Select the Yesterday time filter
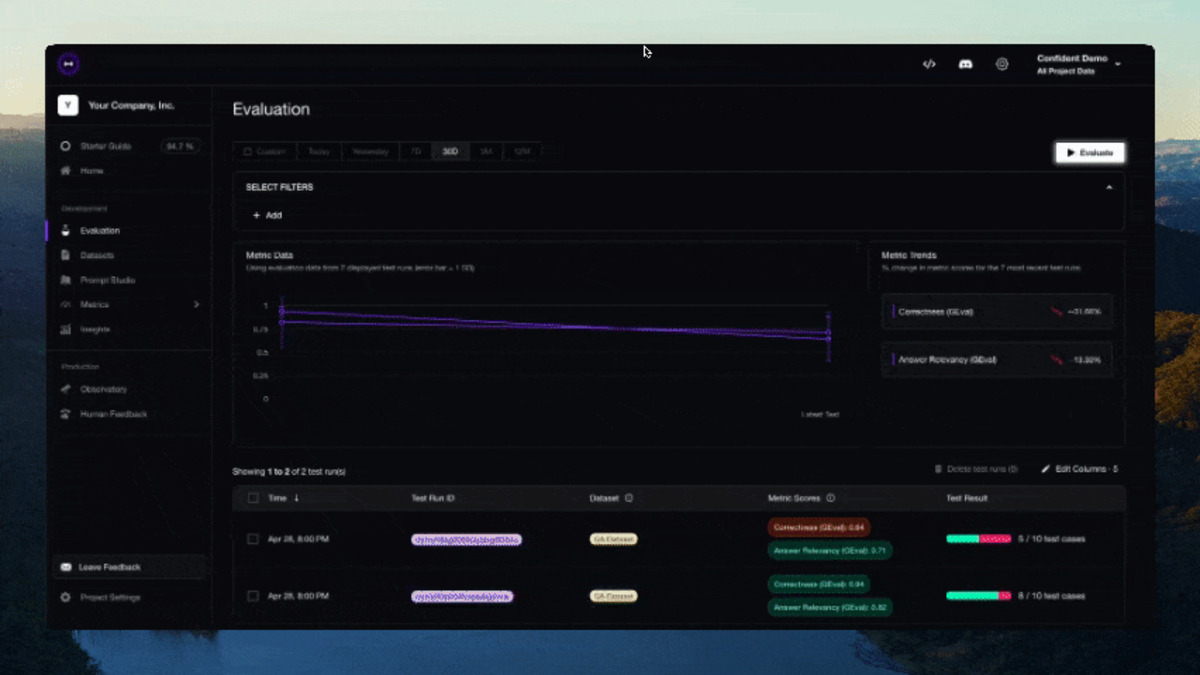Viewport: 1200px width, 675px height. [x=370, y=151]
